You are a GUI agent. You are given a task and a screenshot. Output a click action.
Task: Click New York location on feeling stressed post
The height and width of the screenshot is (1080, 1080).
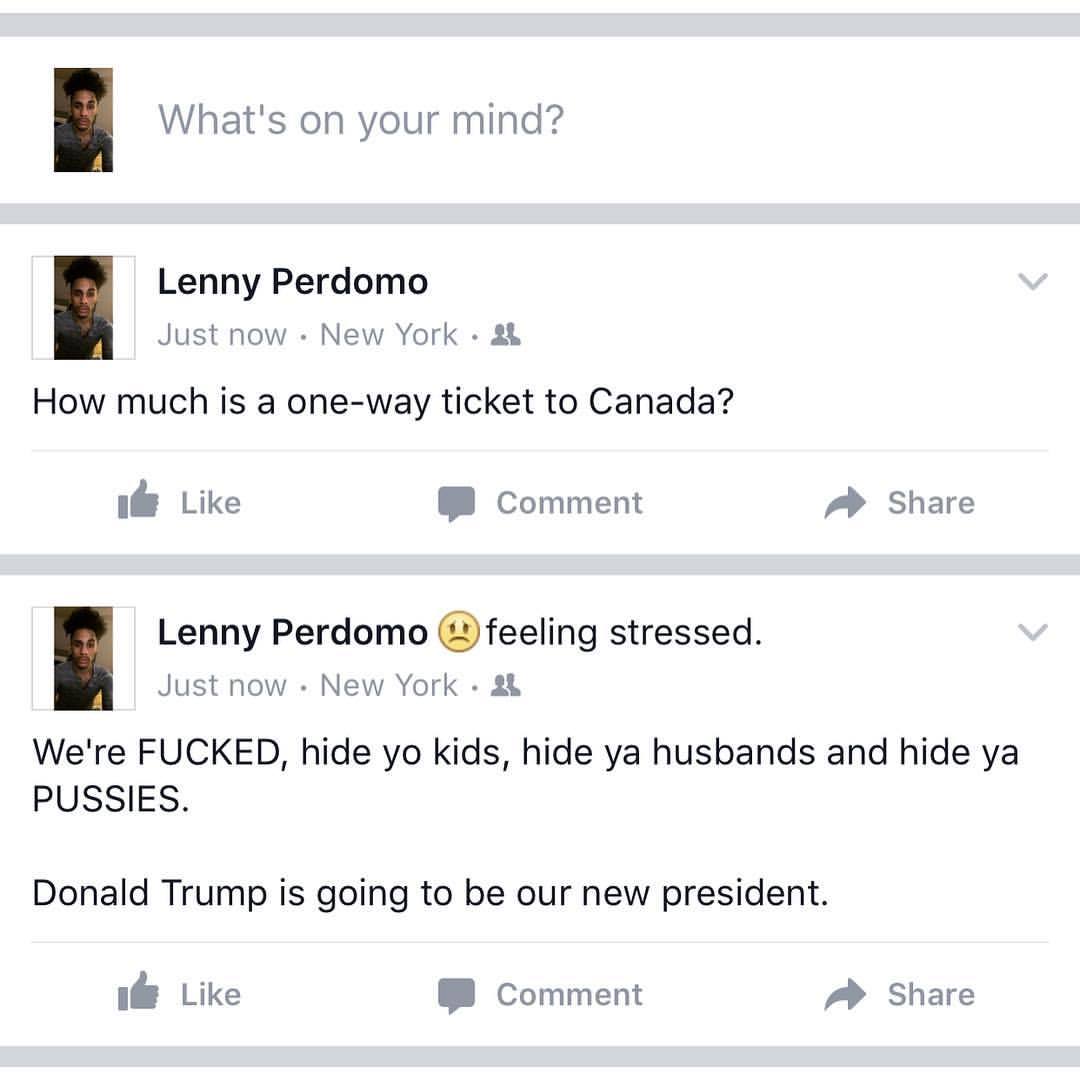pyautogui.click(x=388, y=685)
